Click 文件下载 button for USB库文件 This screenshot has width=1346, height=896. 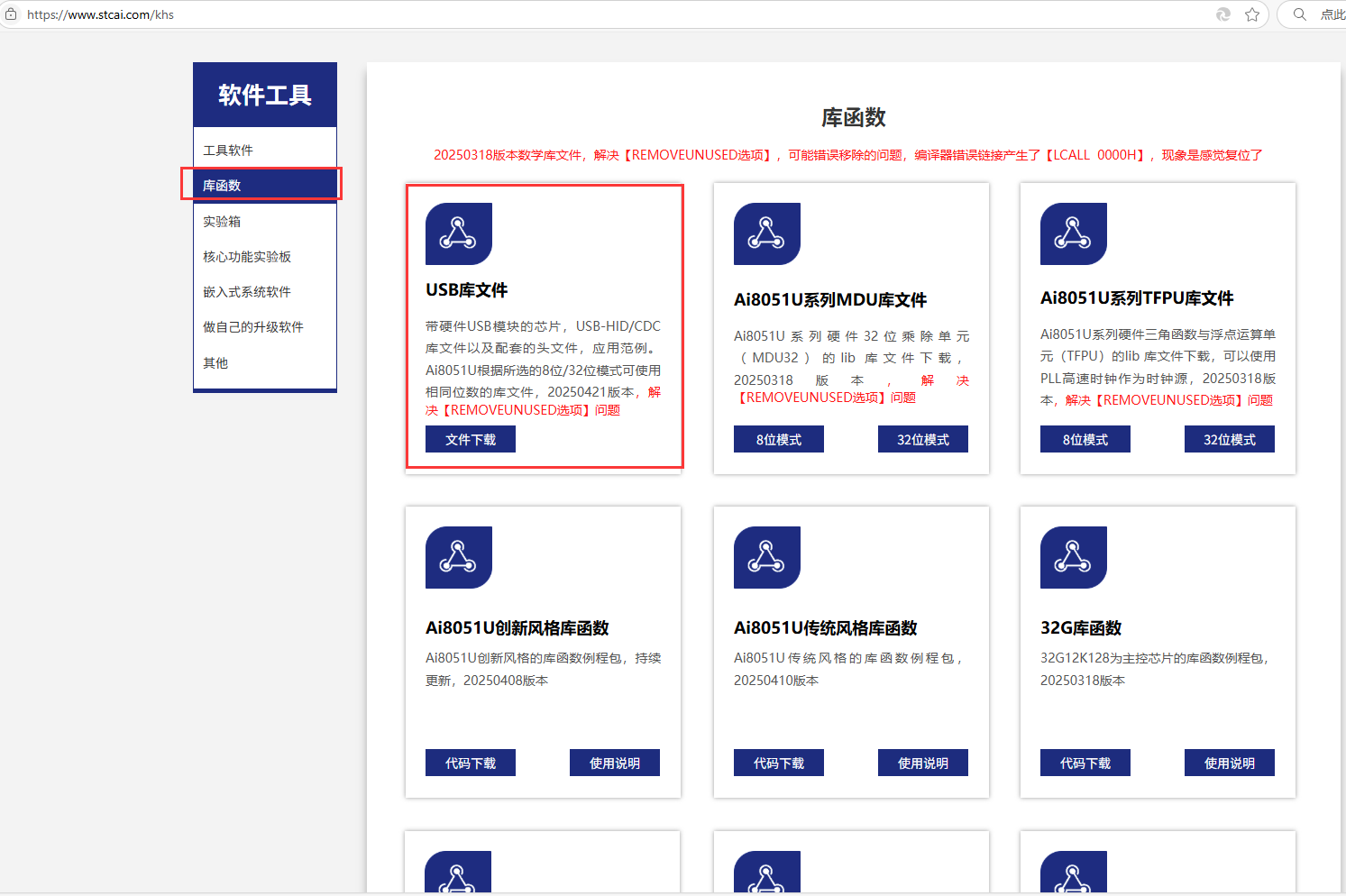pyautogui.click(x=471, y=439)
